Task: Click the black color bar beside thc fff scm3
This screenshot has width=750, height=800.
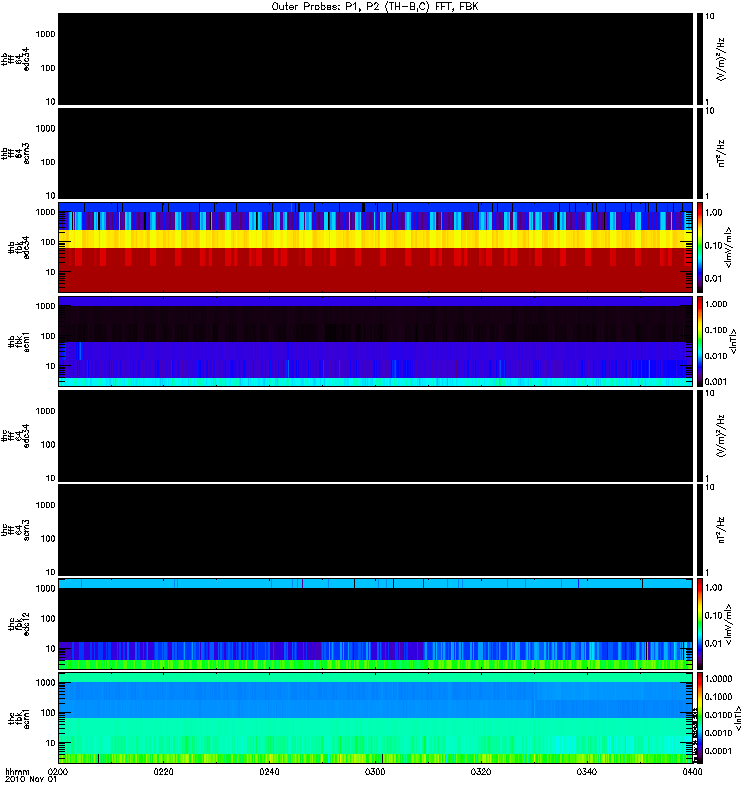Action: click(700, 530)
